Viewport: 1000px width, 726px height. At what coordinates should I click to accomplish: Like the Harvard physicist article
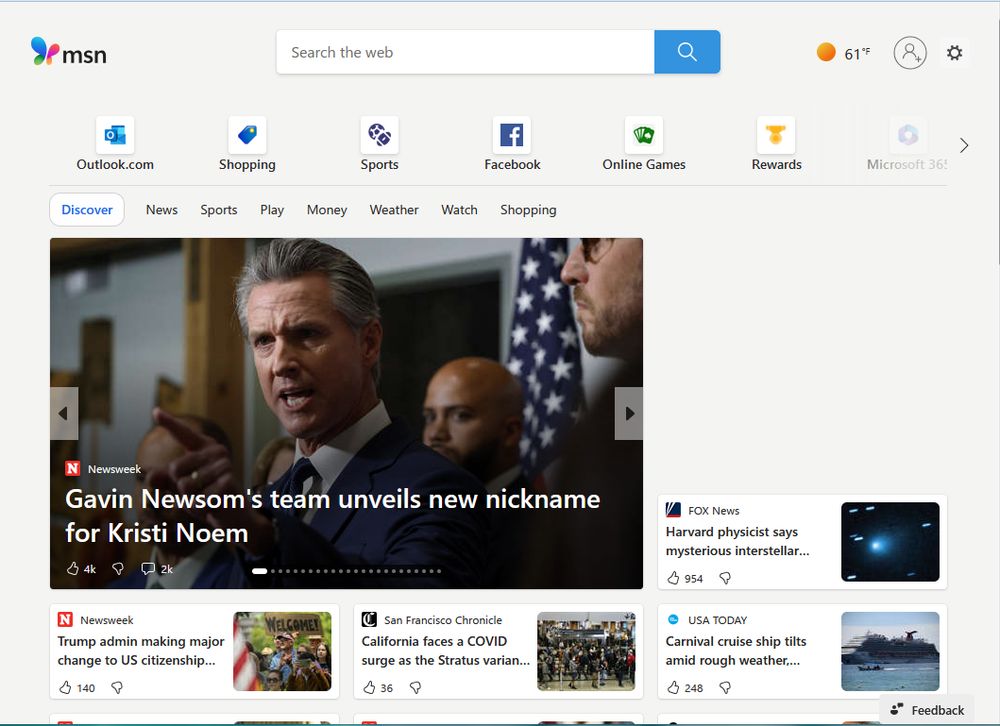(x=673, y=578)
